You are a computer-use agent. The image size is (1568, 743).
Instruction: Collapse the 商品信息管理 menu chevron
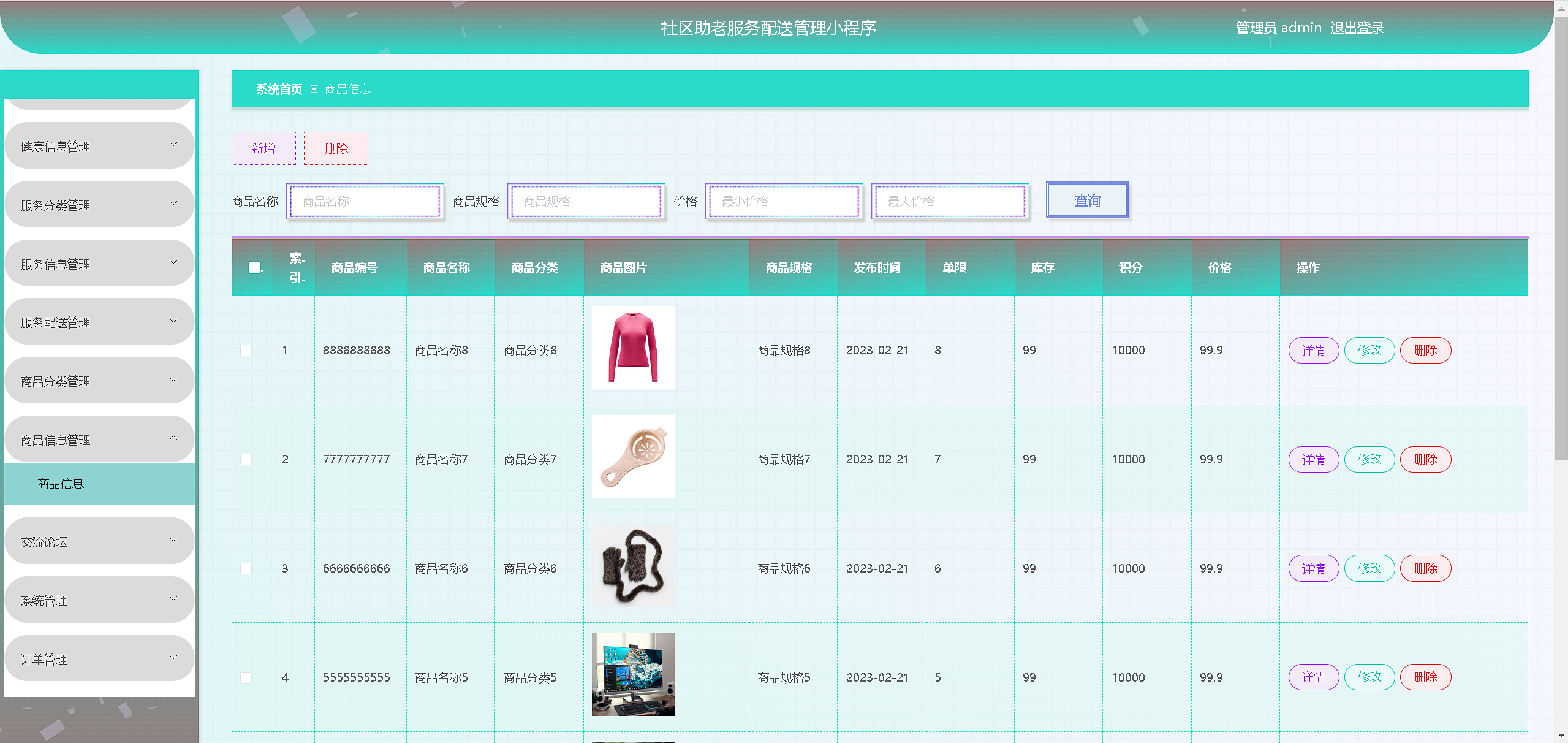[x=173, y=438]
